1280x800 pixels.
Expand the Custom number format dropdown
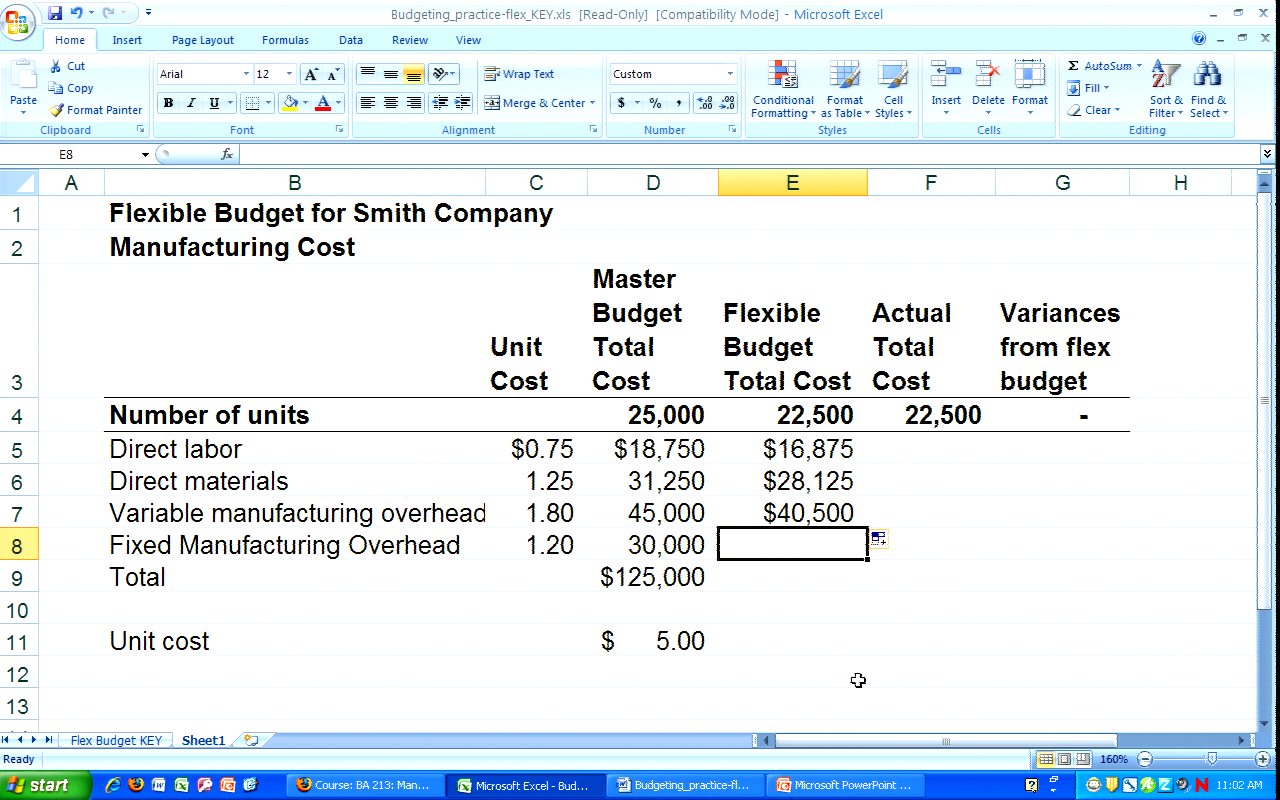pos(730,74)
